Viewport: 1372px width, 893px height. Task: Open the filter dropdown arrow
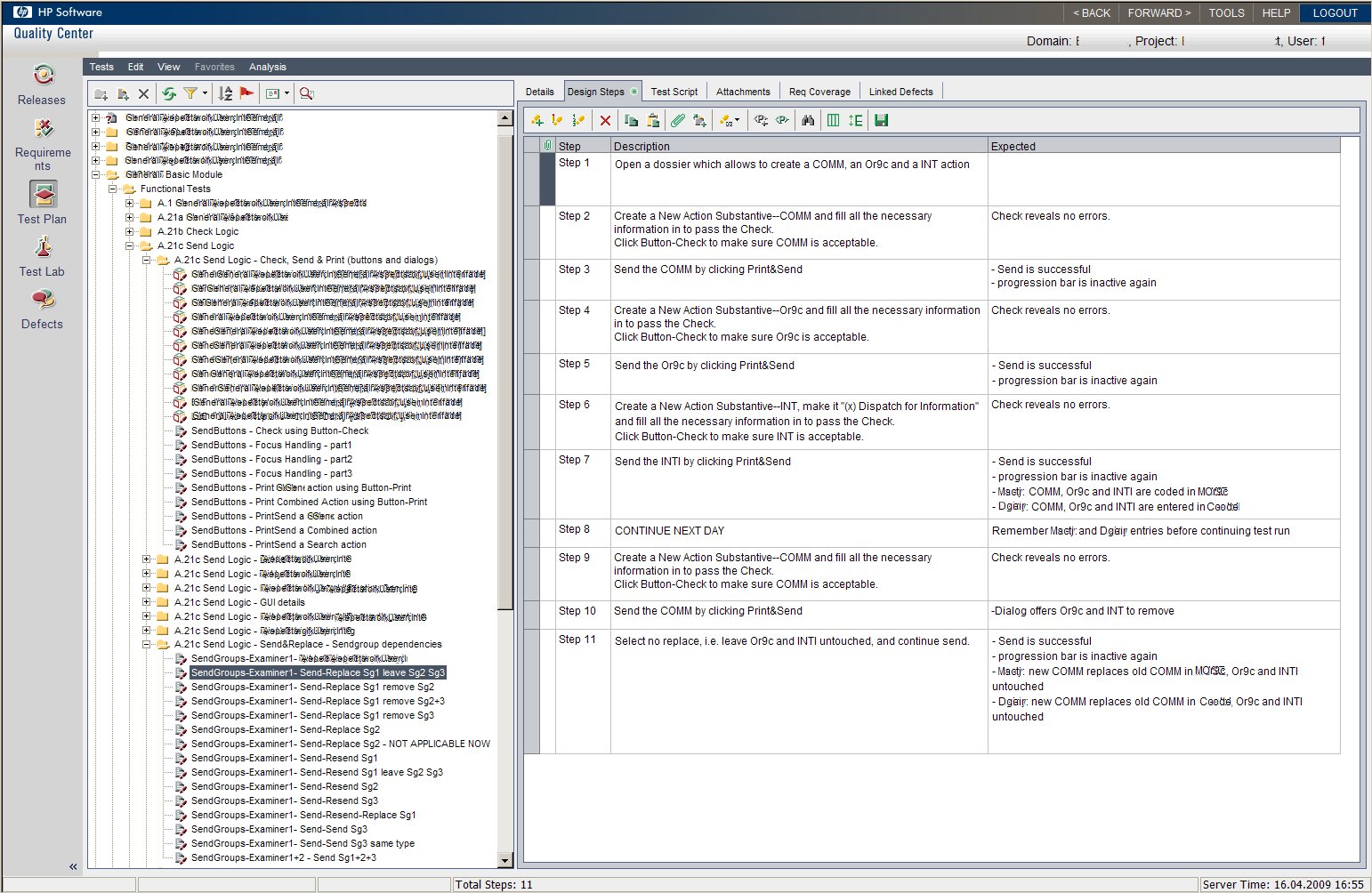(x=205, y=93)
